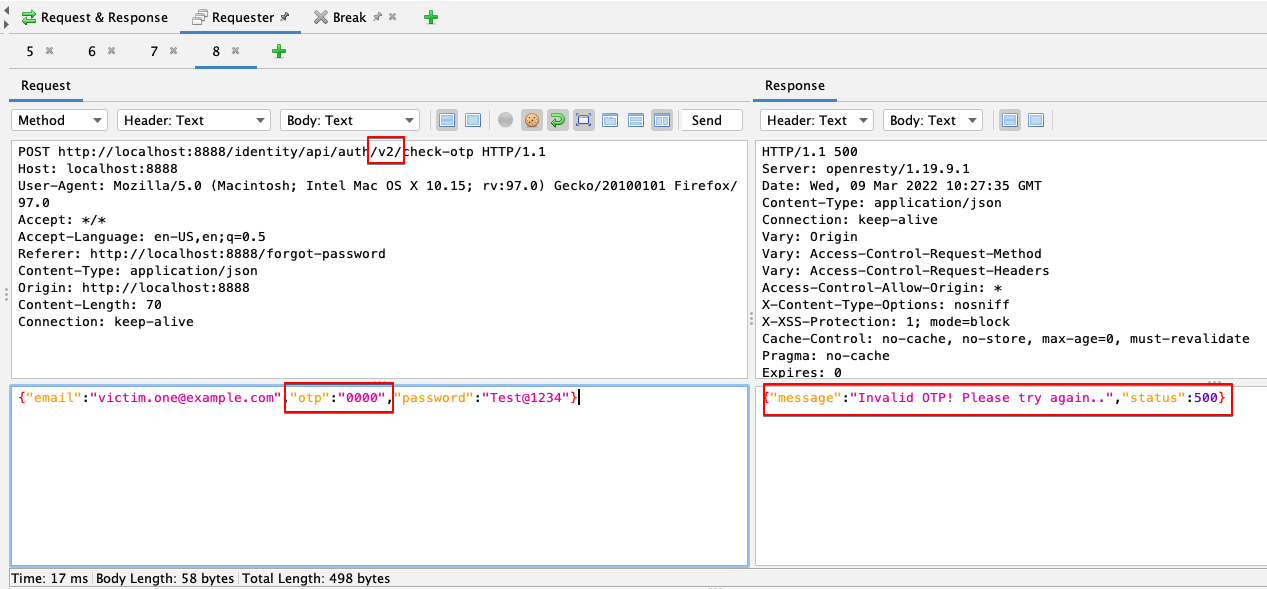This screenshot has width=1267, height=589.
Task: Open response Header: Text dropdown
Action: point(817,120)
